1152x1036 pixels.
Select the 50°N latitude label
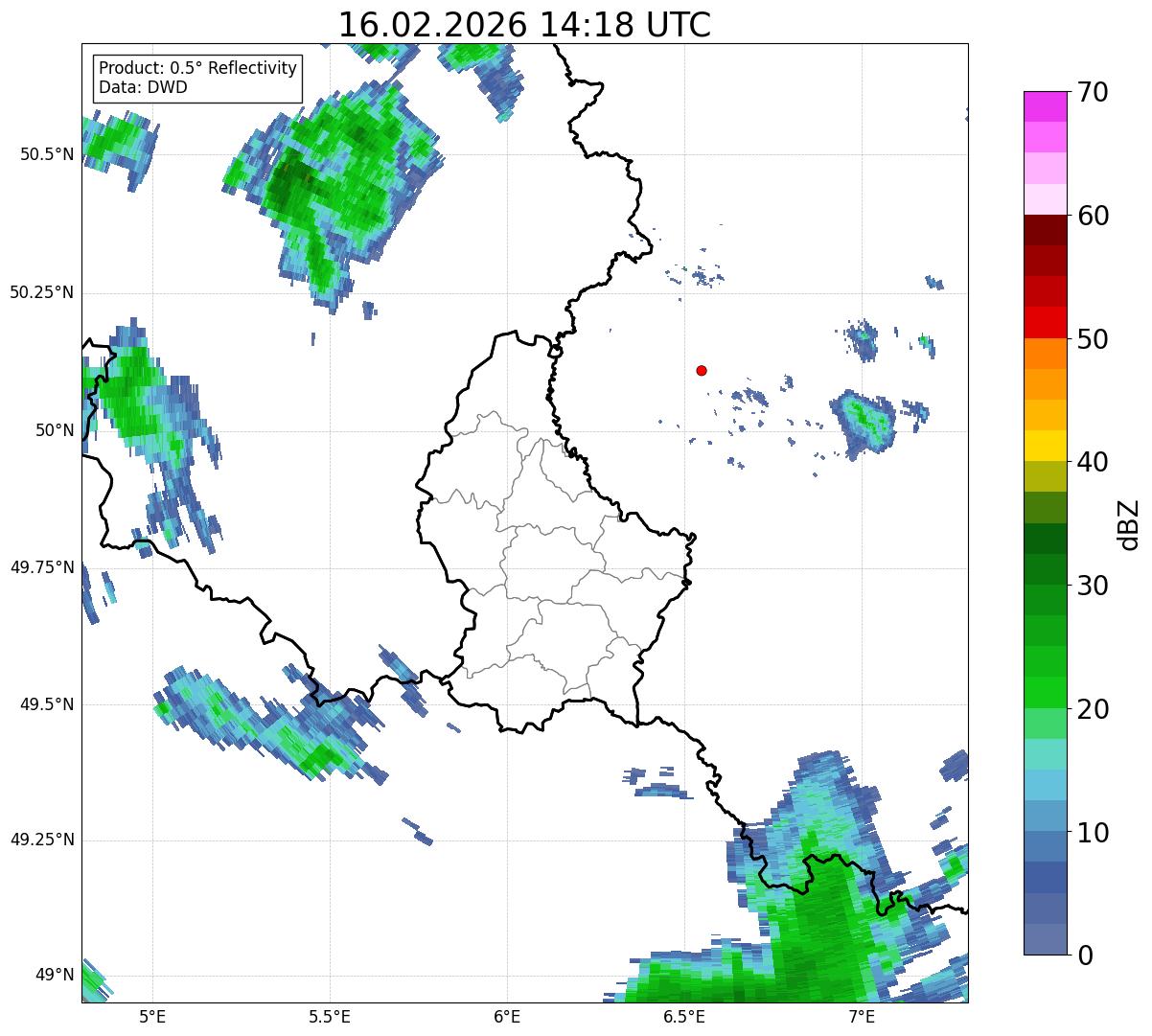pos(55,430)
